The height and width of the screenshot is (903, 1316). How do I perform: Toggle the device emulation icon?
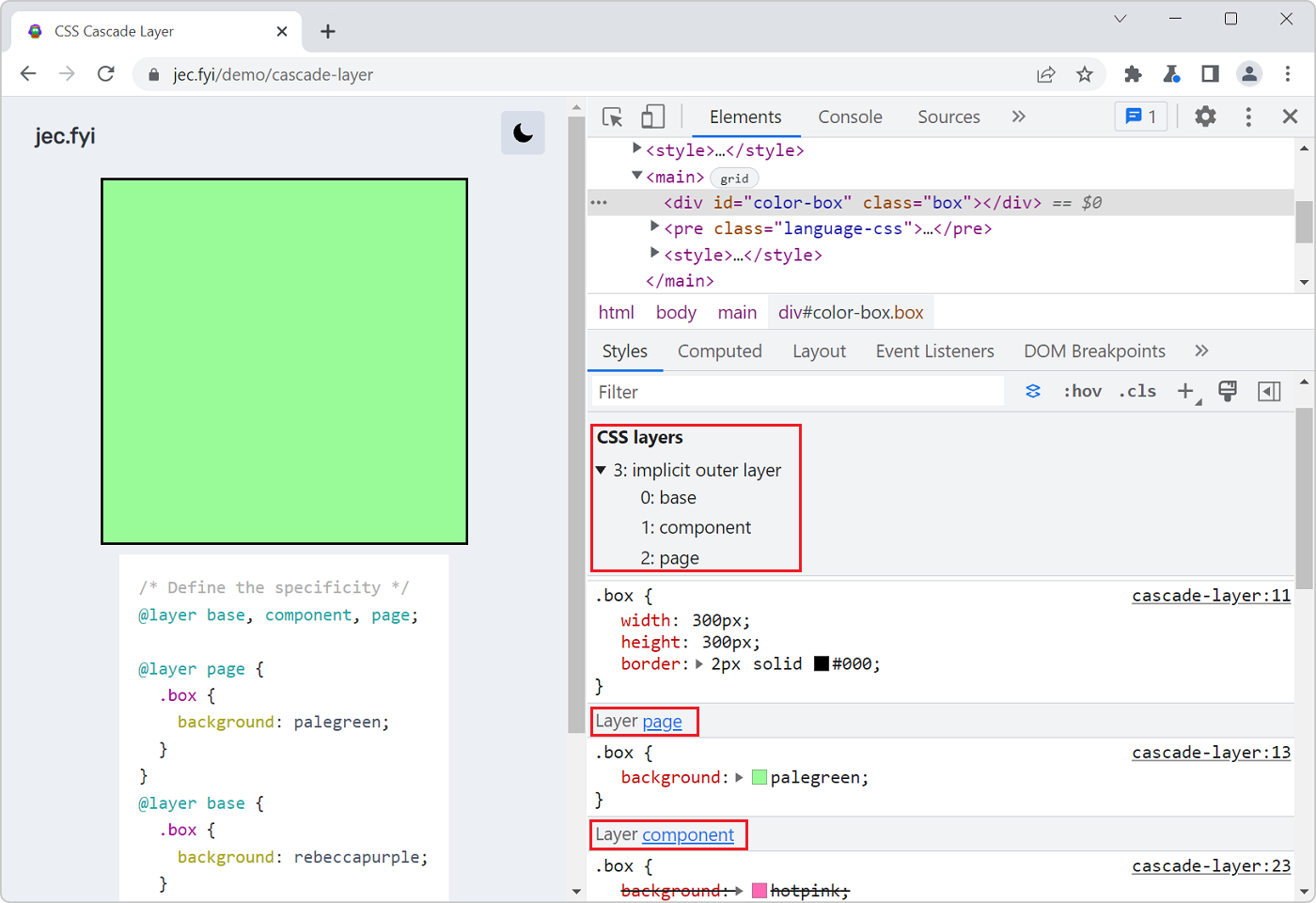pos(653,117)
